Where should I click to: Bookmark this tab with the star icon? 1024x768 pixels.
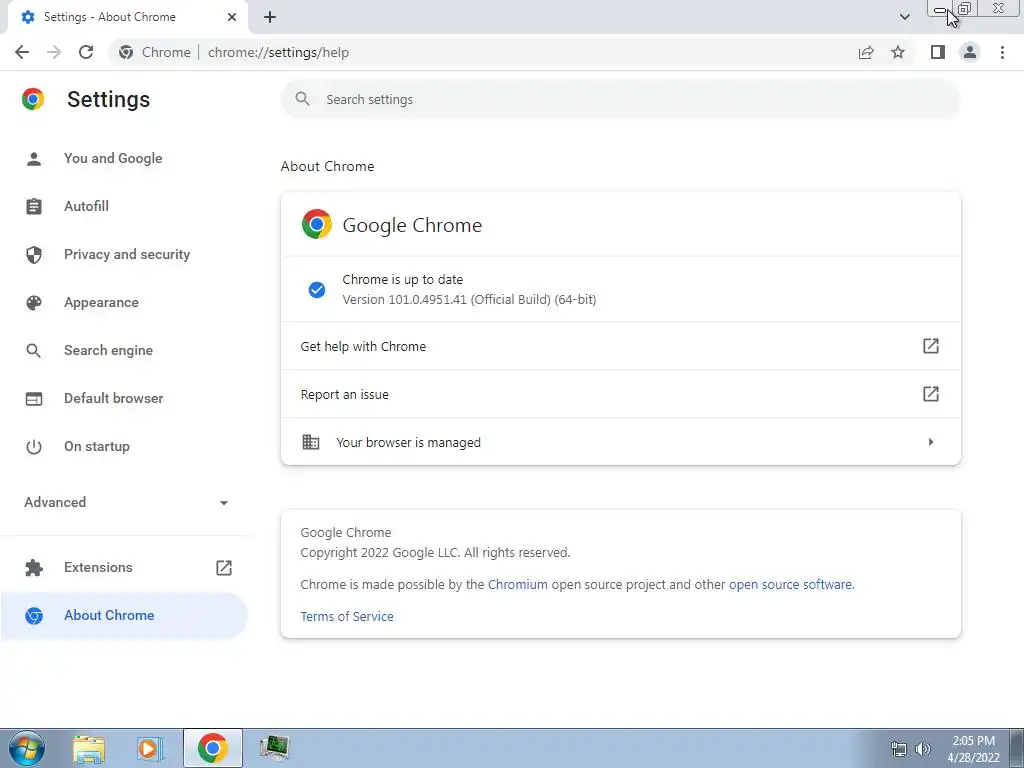[x=898, y=52]
